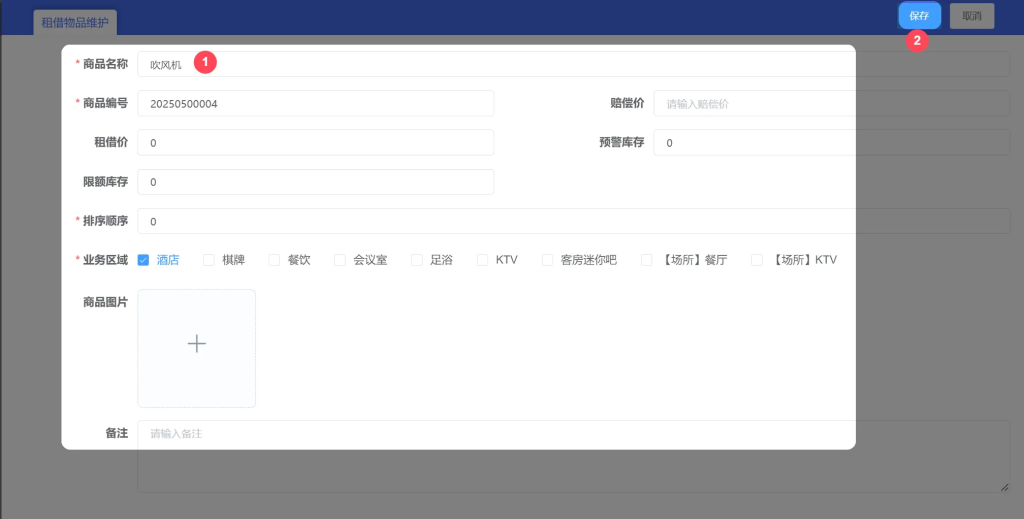Tick the 会议室 checkbox
The height and width of the screenshot is (519, 1024).
point(340,260)
